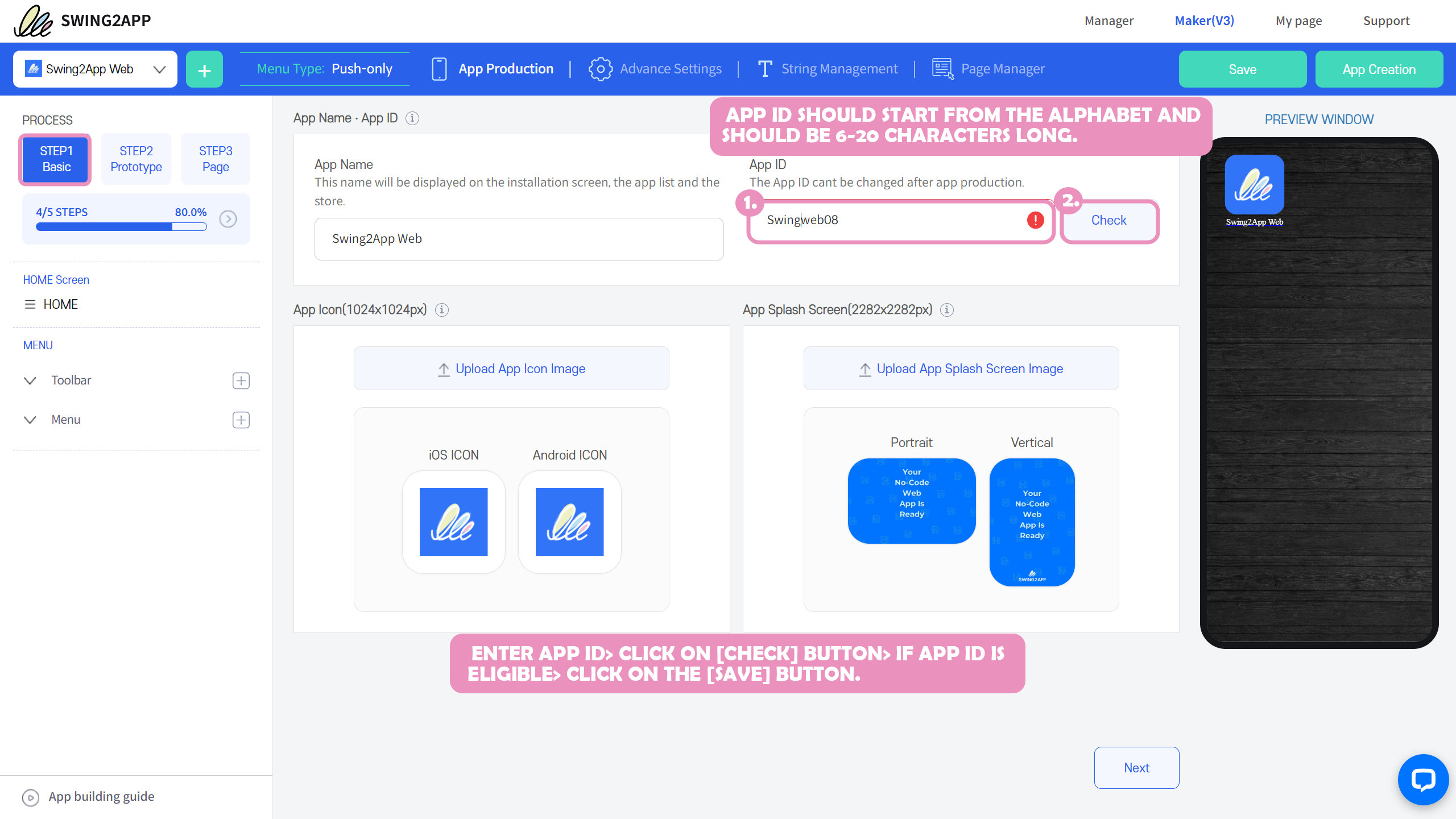Select the Portrait splash thumbnail
The height and width of the screenshot is (819, 1456).
tap(912, 501)
